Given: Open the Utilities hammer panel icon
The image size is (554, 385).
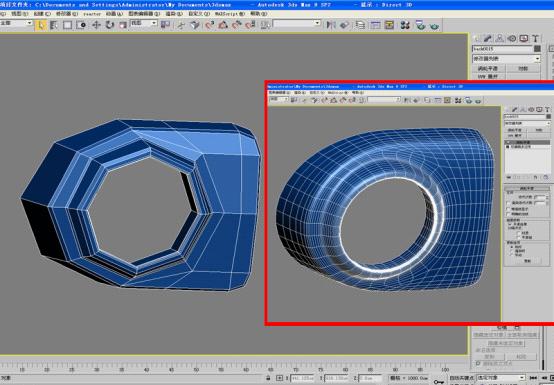Looking at the screenshot, I should click(536, 38).
